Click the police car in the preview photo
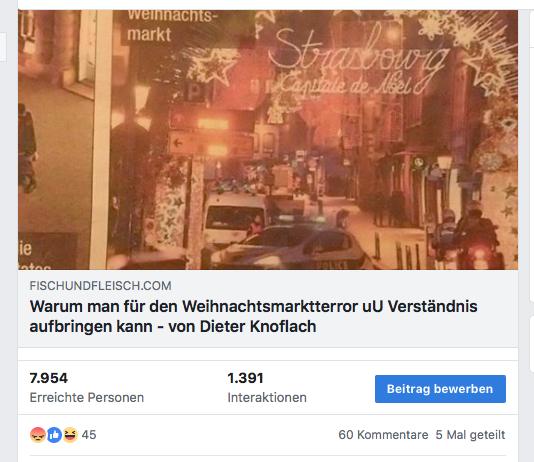The width and height of the screenshot is (534, 462). coord(289,247)
